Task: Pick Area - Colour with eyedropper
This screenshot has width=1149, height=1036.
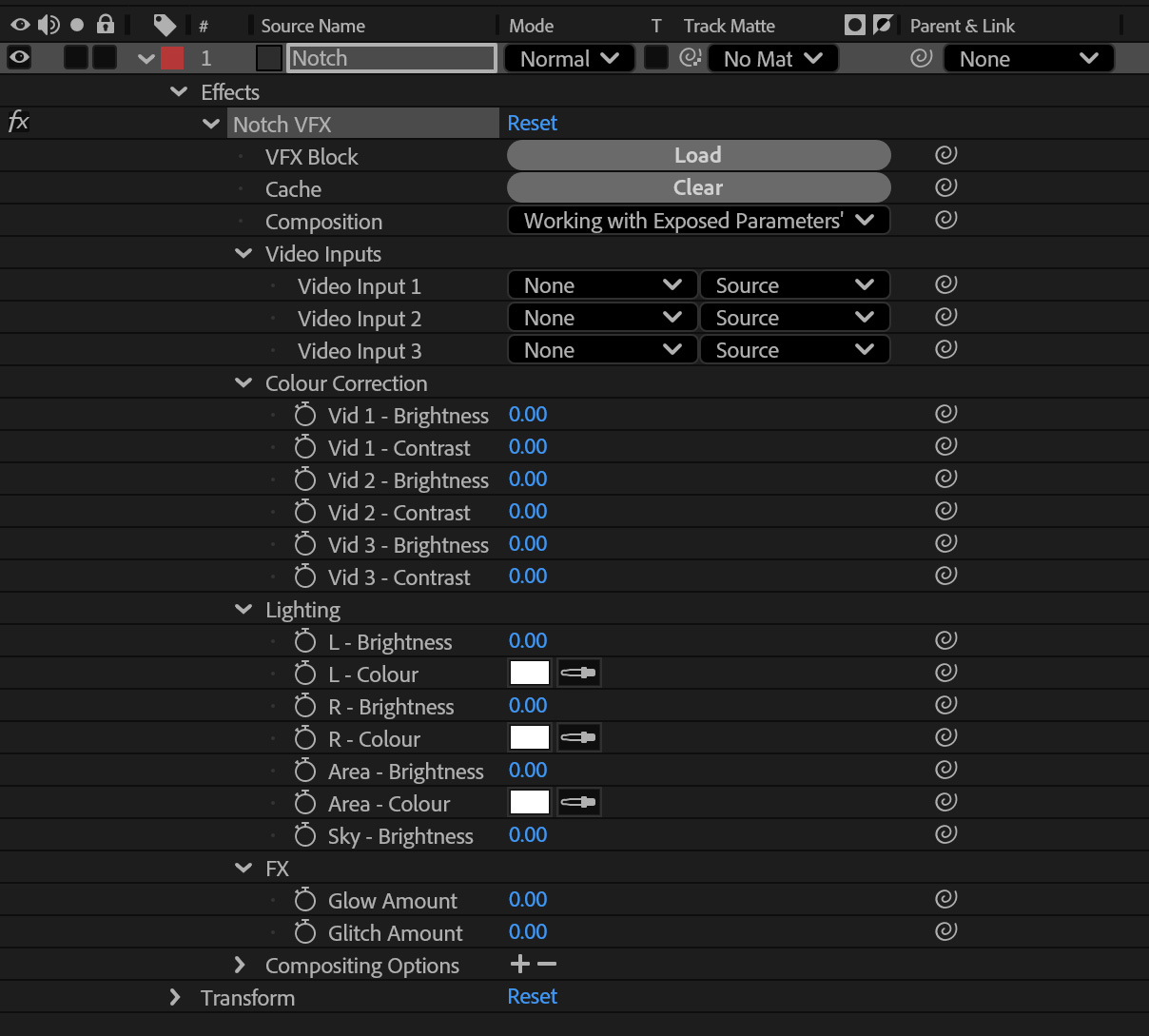Action: click(578, 803)
